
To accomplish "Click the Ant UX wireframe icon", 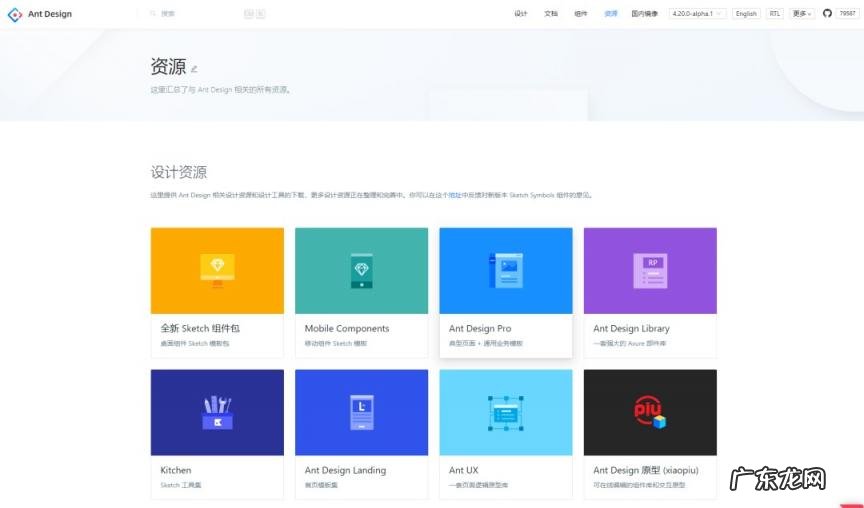I will pos(506,412).
